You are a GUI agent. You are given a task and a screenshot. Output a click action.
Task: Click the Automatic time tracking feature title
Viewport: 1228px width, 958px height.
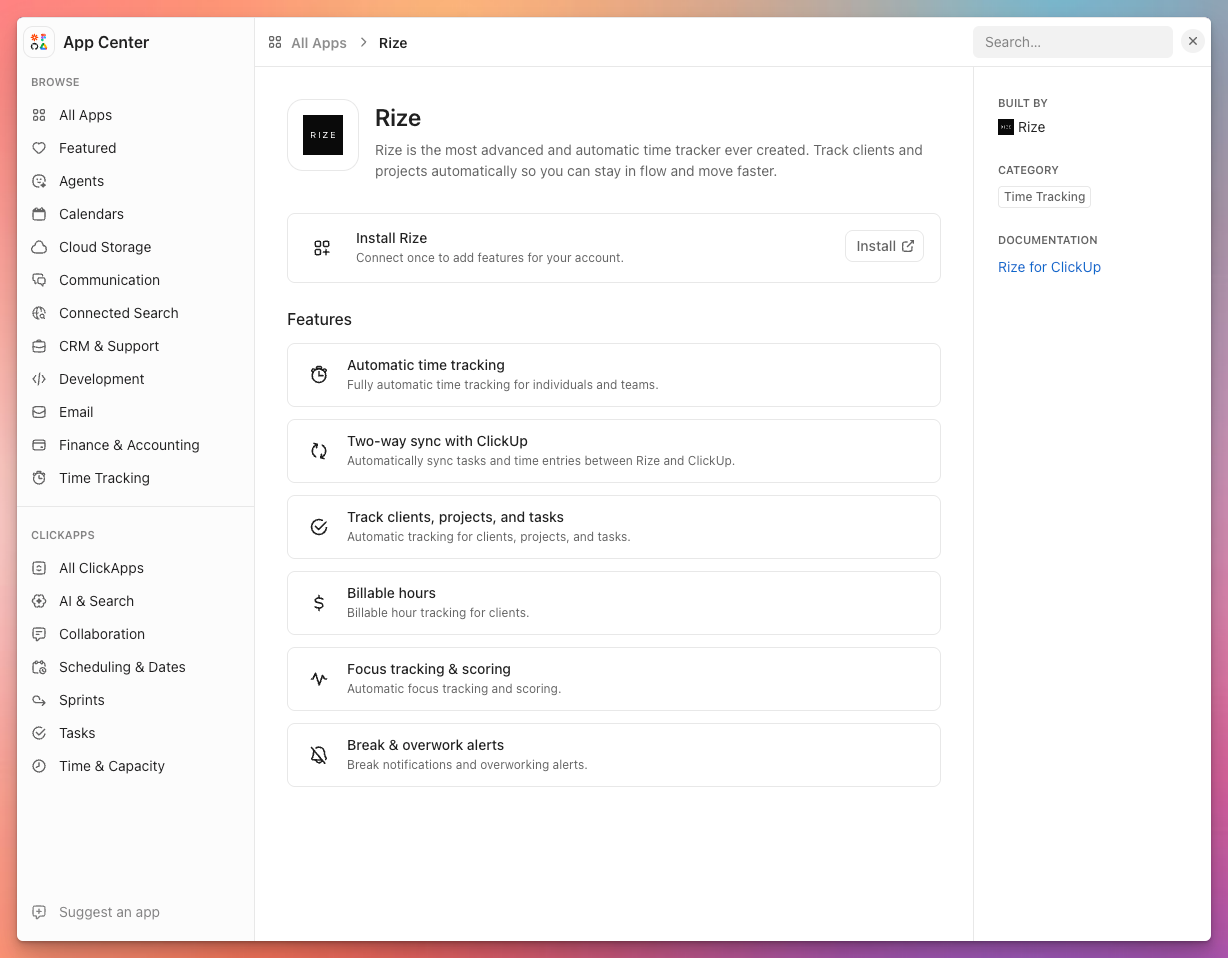(426, 365)
